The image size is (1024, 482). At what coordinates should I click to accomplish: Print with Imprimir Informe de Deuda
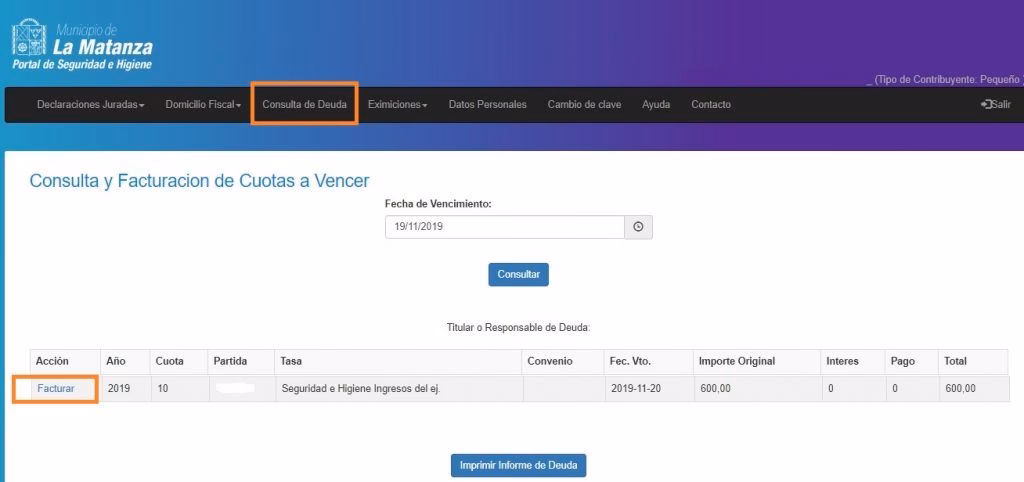(518, 466)
